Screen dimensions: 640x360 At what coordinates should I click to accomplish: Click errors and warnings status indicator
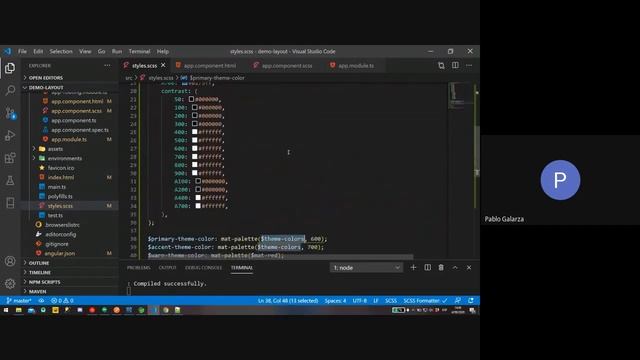(x=62, y=301)
